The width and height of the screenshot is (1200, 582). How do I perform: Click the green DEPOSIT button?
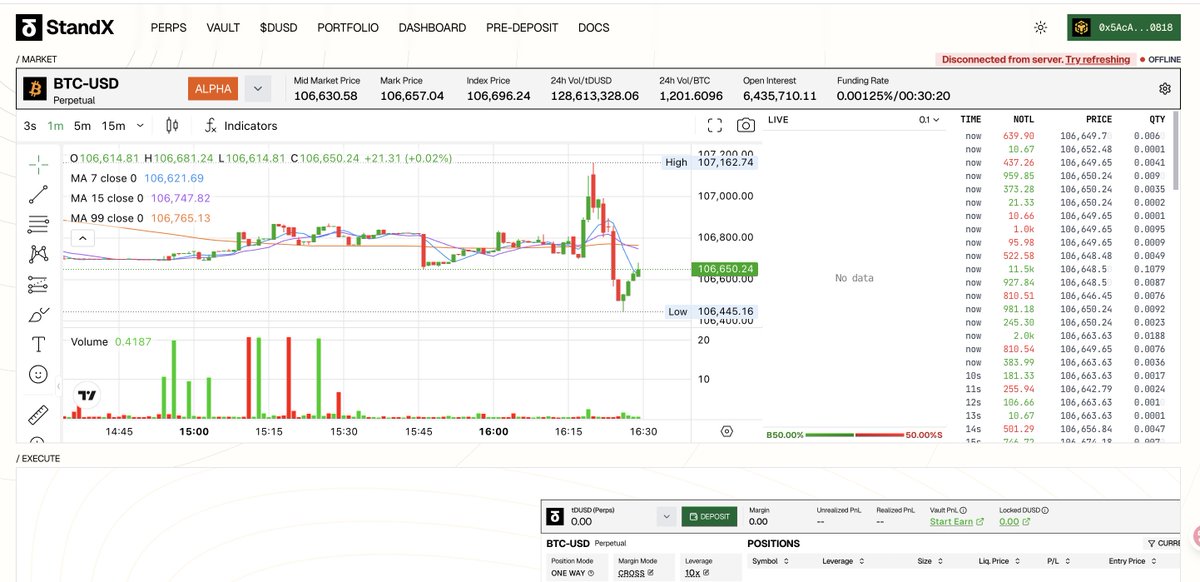(709, 516)
